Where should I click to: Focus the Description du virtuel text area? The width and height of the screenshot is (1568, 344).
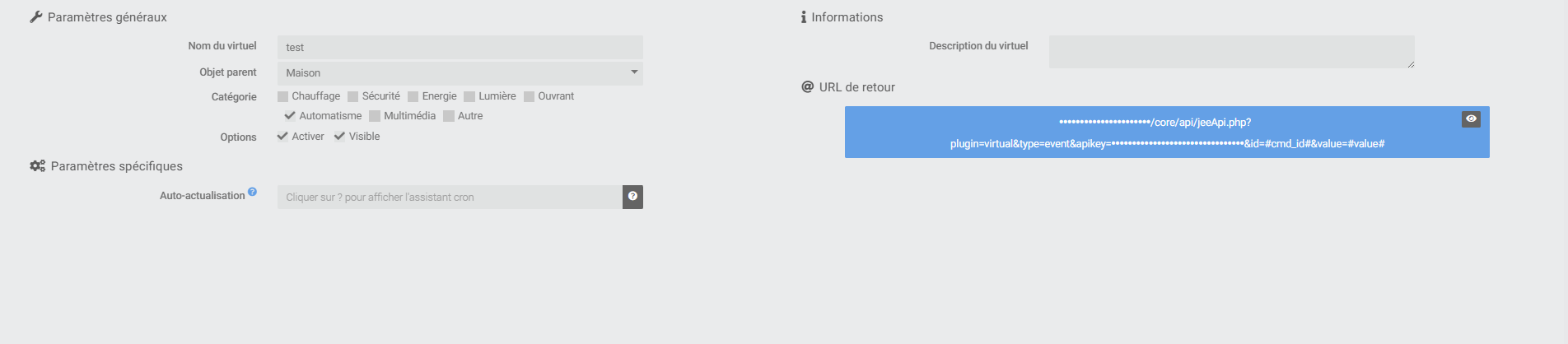pyautogui.click(x=1231, y=52)
